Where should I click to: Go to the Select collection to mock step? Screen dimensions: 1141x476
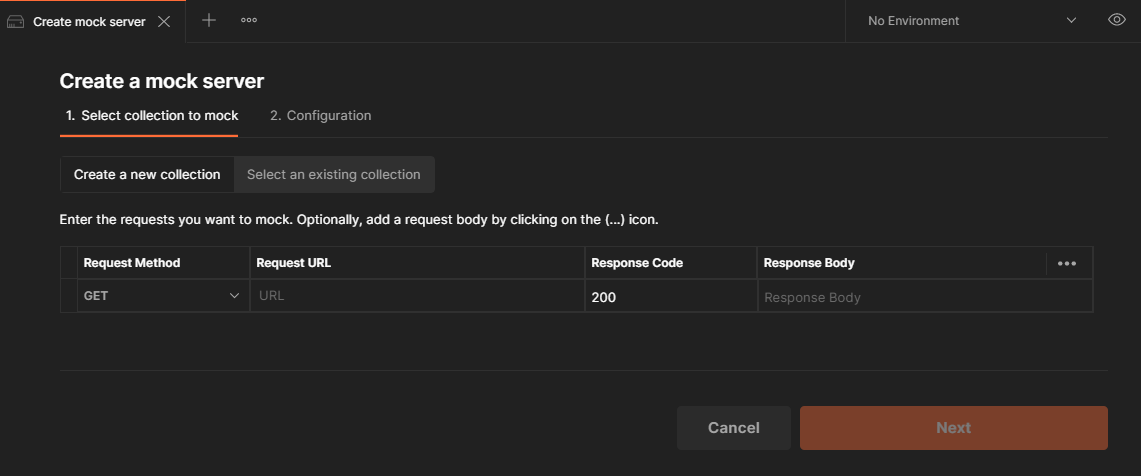point(152,116)
